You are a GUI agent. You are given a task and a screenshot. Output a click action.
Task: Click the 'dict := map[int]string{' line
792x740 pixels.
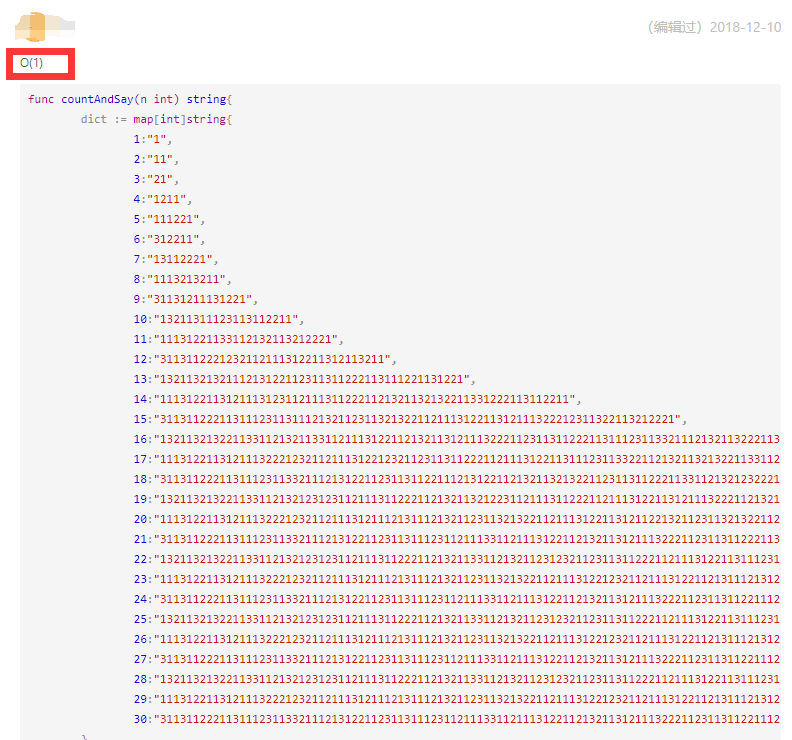coord(156,119)
